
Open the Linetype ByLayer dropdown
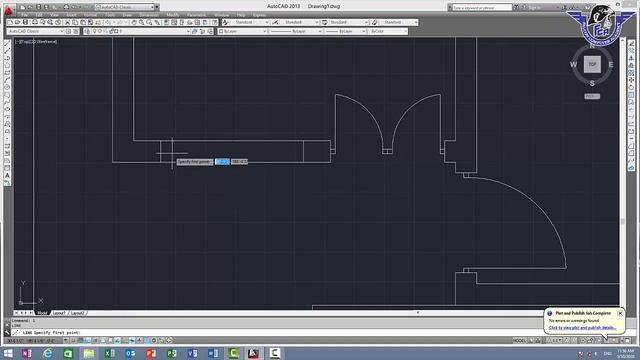pyautogui.click(x=296, y=31)
